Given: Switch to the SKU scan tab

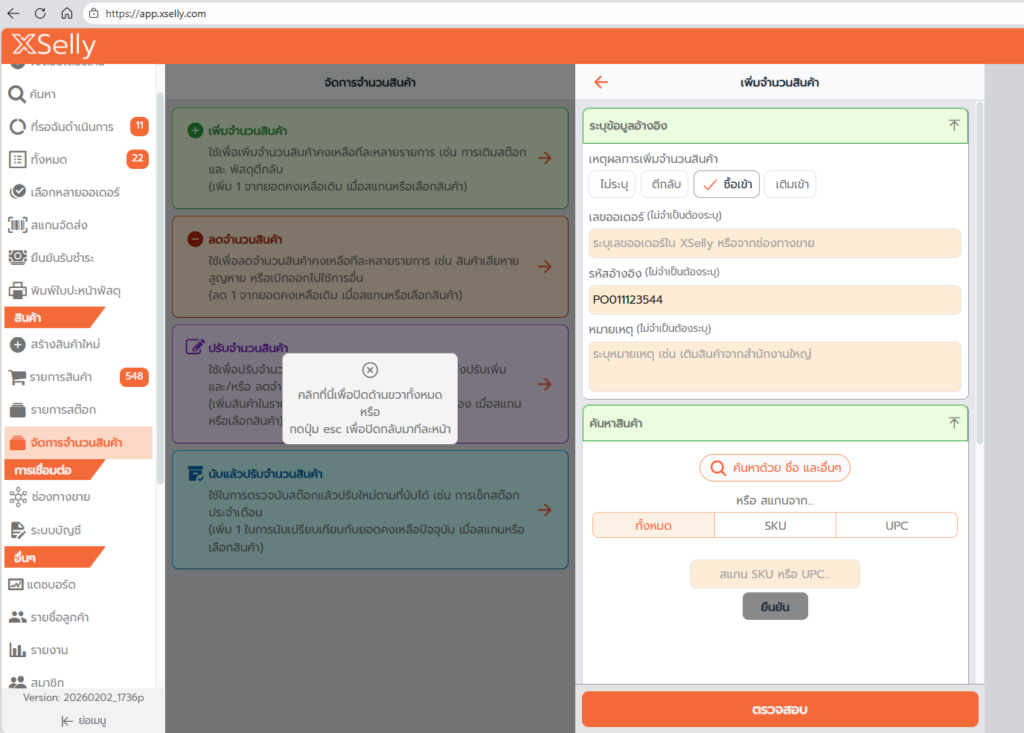Looking at the screenshot, I should tap(775, 525).
